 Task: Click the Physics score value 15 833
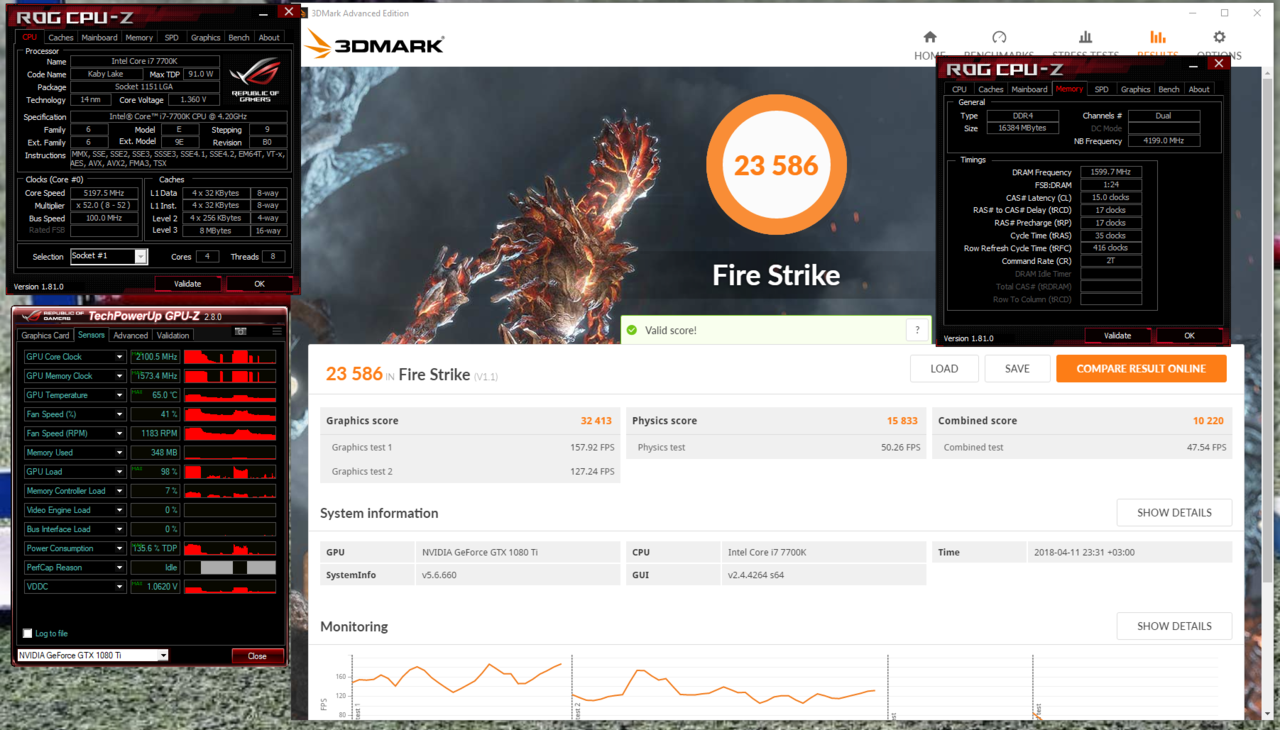902,421
